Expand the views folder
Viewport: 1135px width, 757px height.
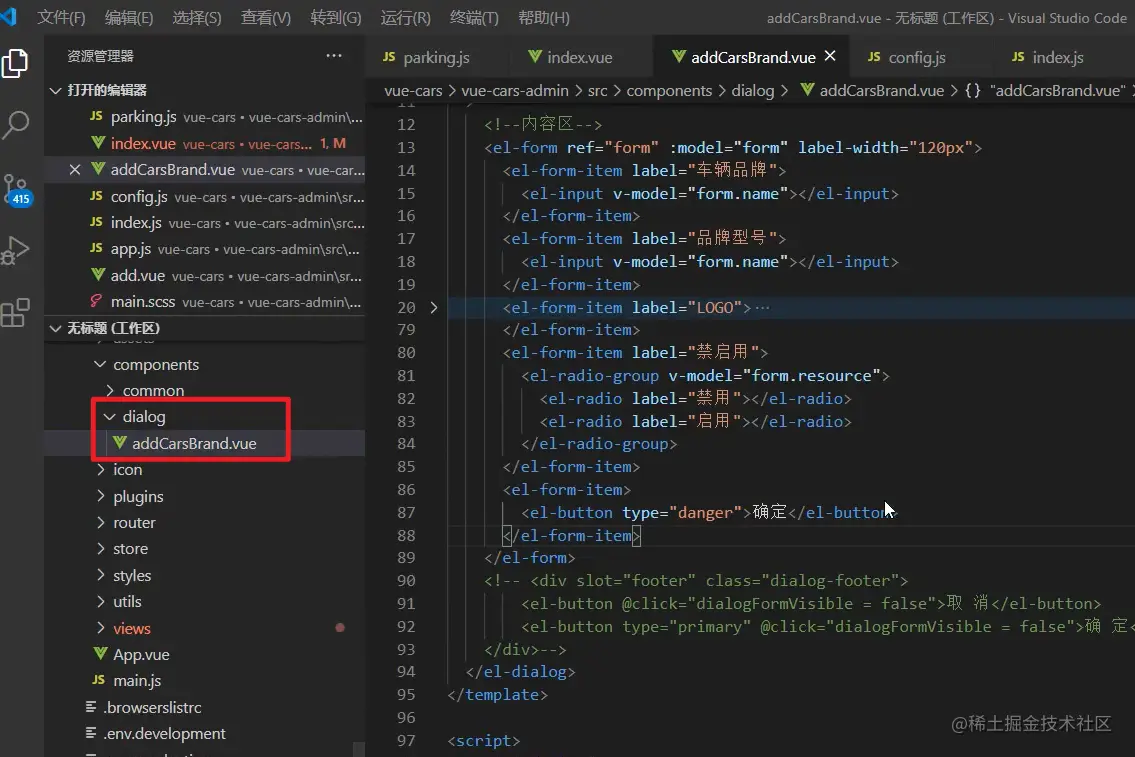pyautogui.click(x=101, y=628)
